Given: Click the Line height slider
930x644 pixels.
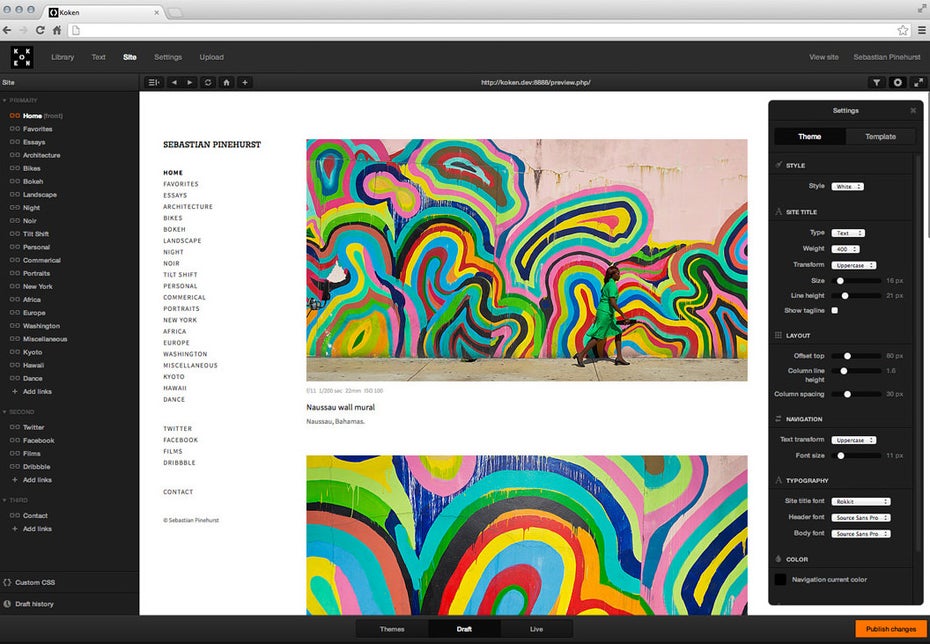Looking at the screenshot, I should tap(856, 295).
